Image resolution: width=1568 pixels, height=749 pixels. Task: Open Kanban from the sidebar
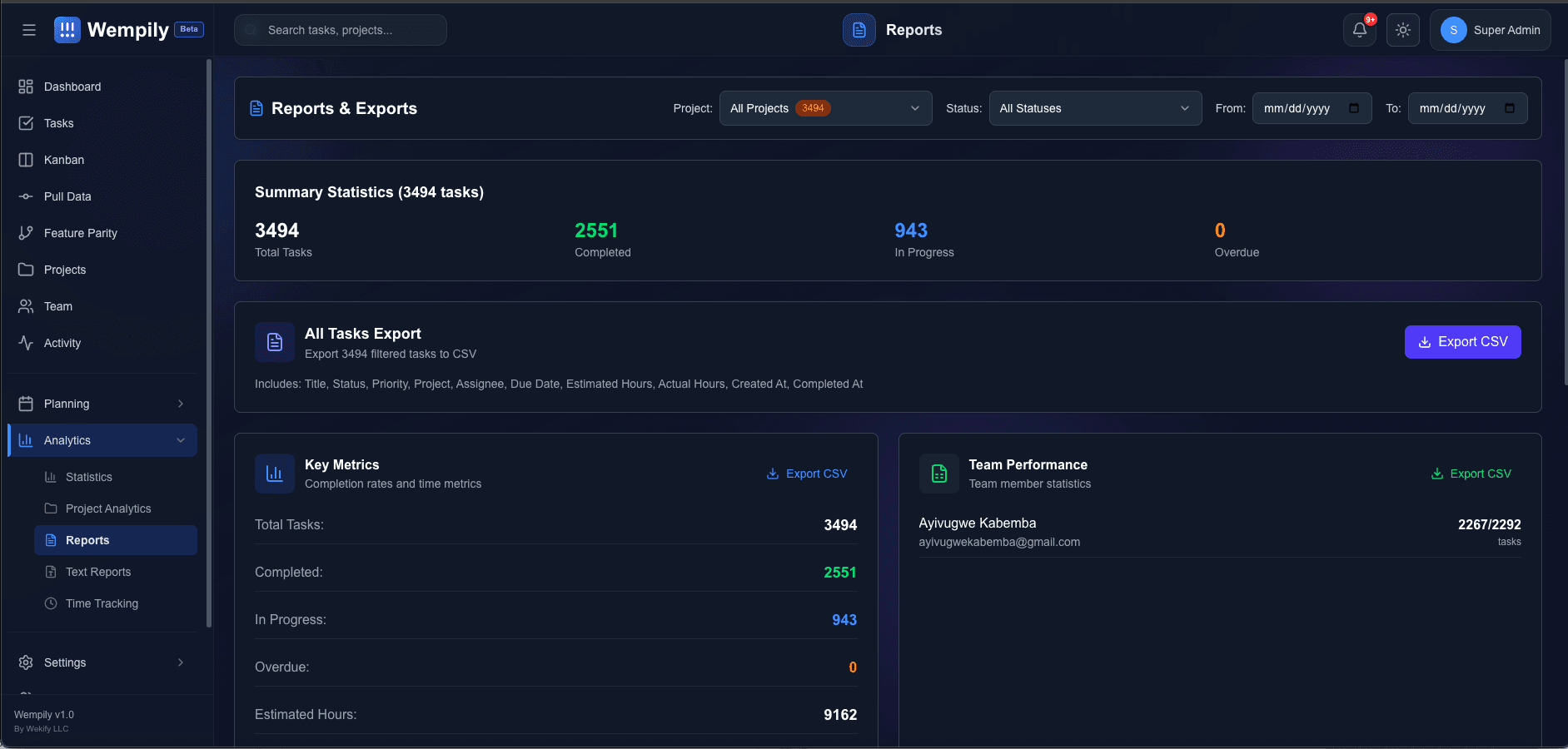point(64,160)
